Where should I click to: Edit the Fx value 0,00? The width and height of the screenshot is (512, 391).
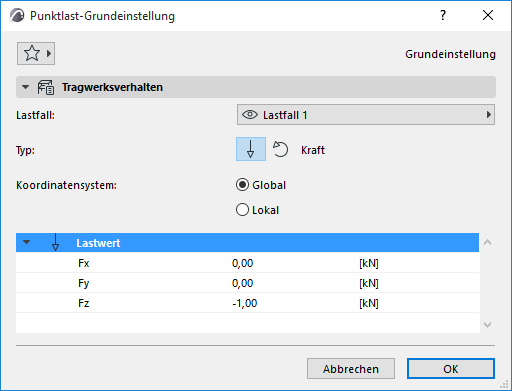(243, 263)
